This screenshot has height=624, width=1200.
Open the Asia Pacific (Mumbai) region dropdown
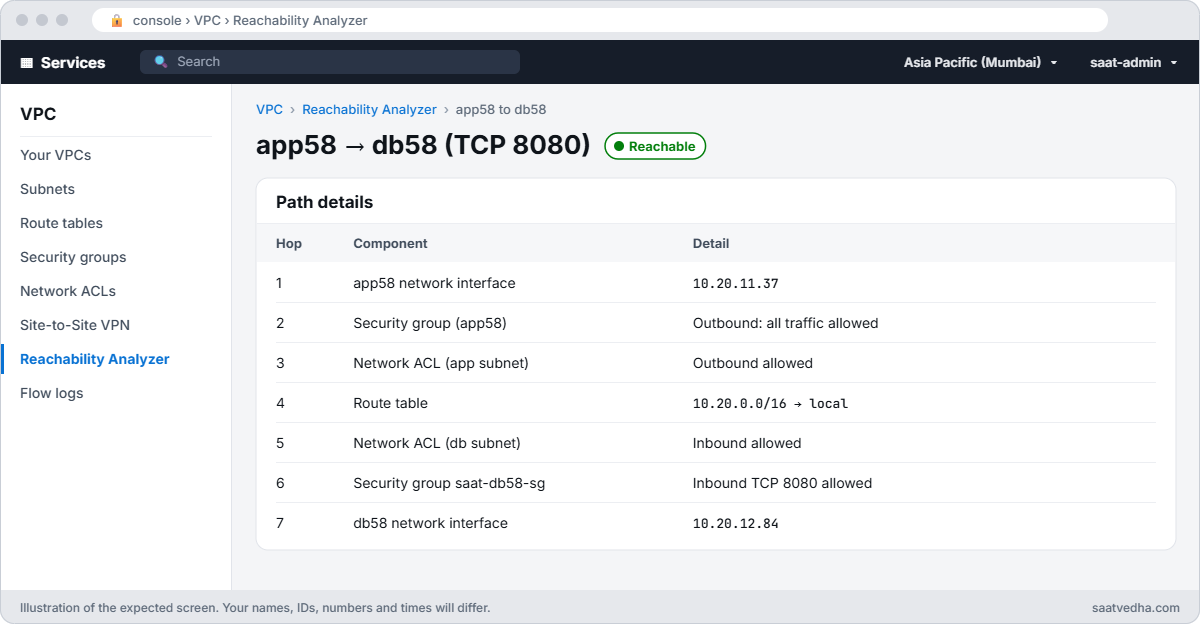981,62
